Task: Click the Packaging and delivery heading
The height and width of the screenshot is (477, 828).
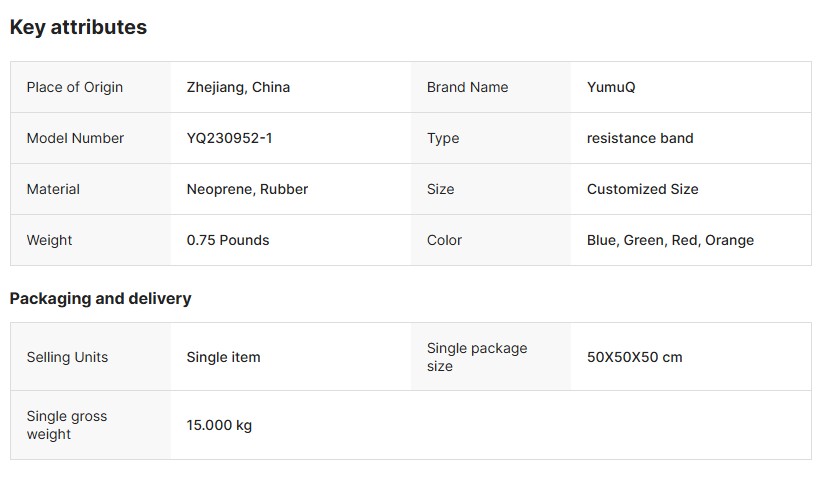Action: coord(100,298)
